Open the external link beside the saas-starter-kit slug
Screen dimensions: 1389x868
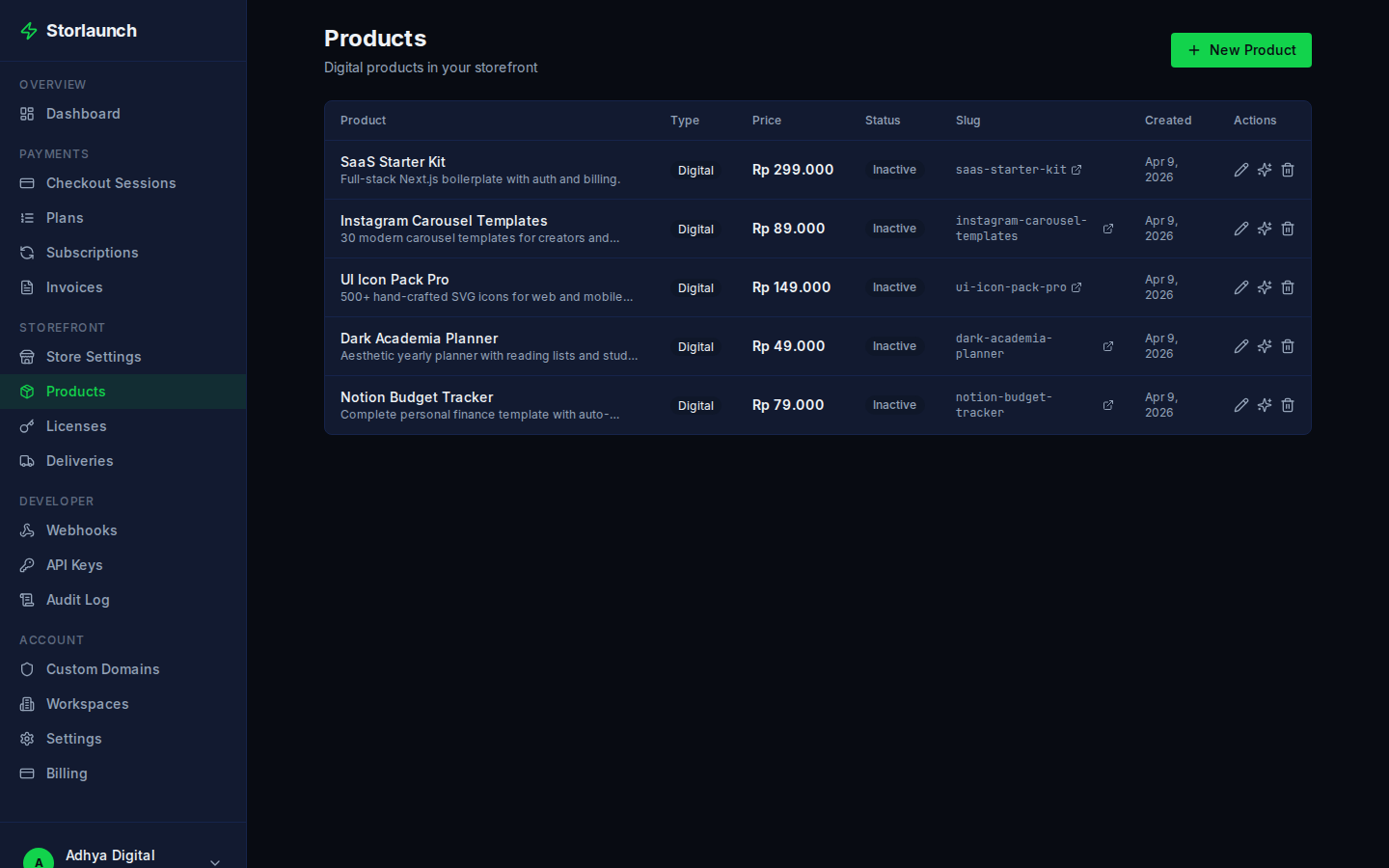pyautogui.click(x=1076, y=169)
